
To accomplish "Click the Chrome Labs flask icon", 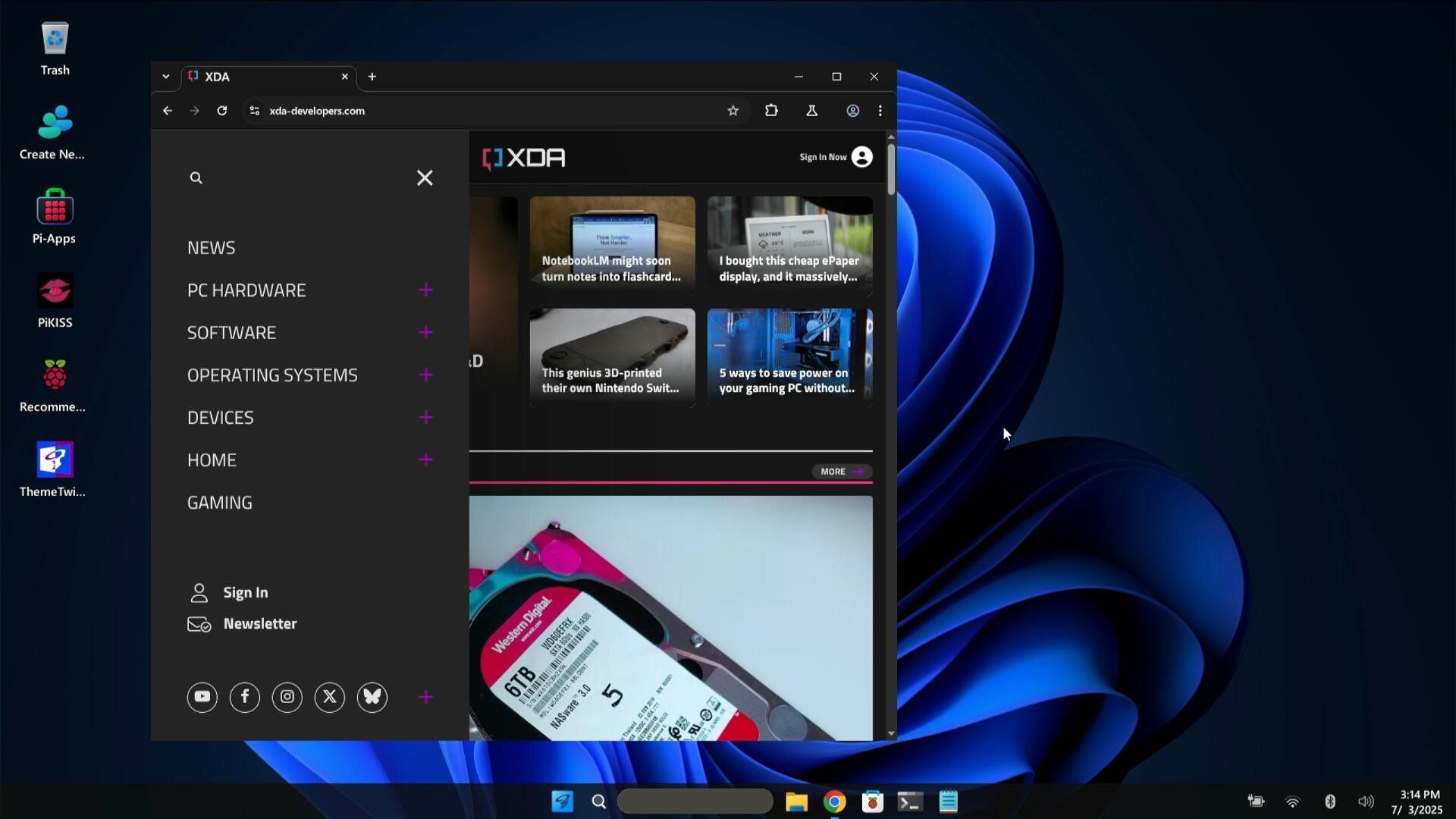I will (811, 111).
